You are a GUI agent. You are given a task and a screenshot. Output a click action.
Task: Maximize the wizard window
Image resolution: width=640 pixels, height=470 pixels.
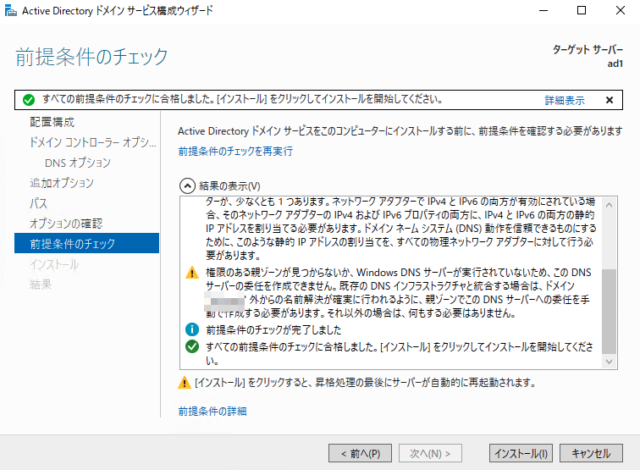tap(582, 11)
